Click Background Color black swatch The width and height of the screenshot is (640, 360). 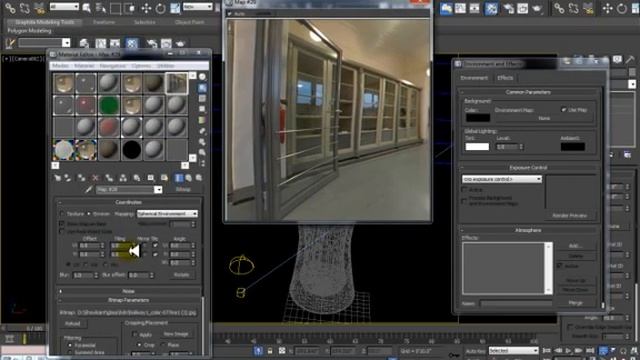(x=478, y=118)
